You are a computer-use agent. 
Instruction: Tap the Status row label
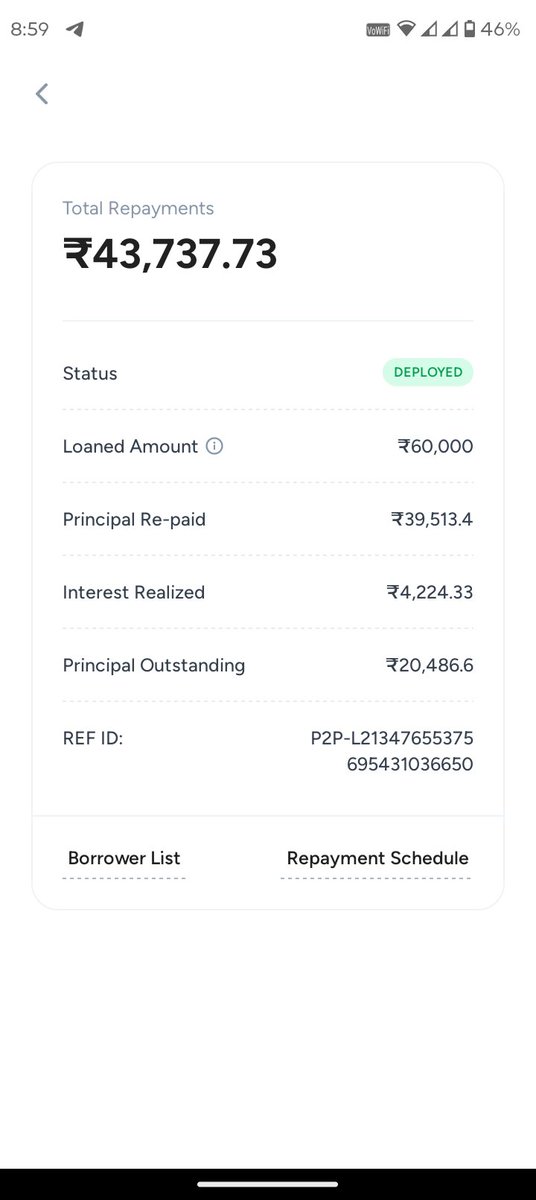[x=90, y=373]
